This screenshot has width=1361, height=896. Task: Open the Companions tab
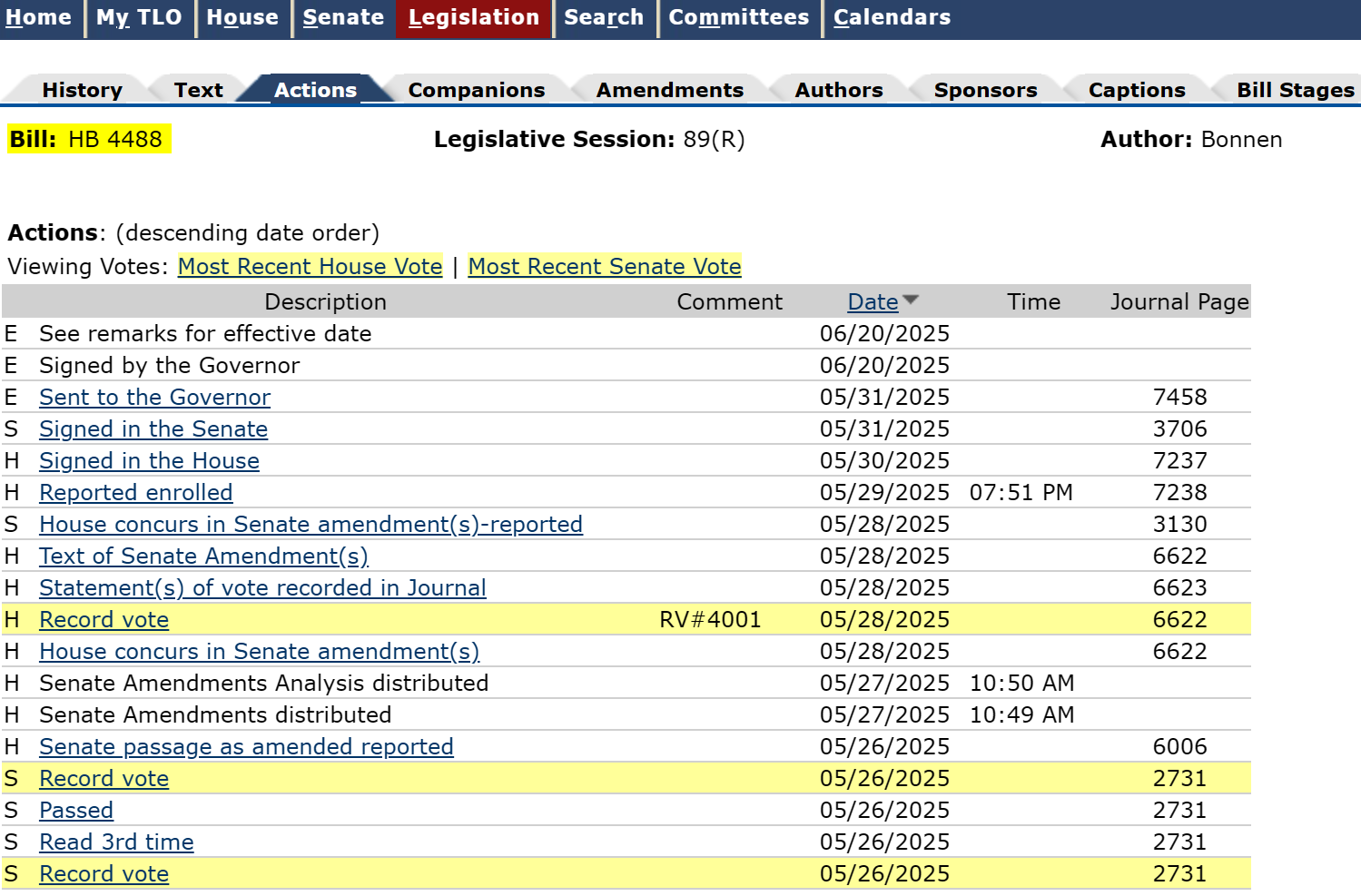[x=476, y=90]
